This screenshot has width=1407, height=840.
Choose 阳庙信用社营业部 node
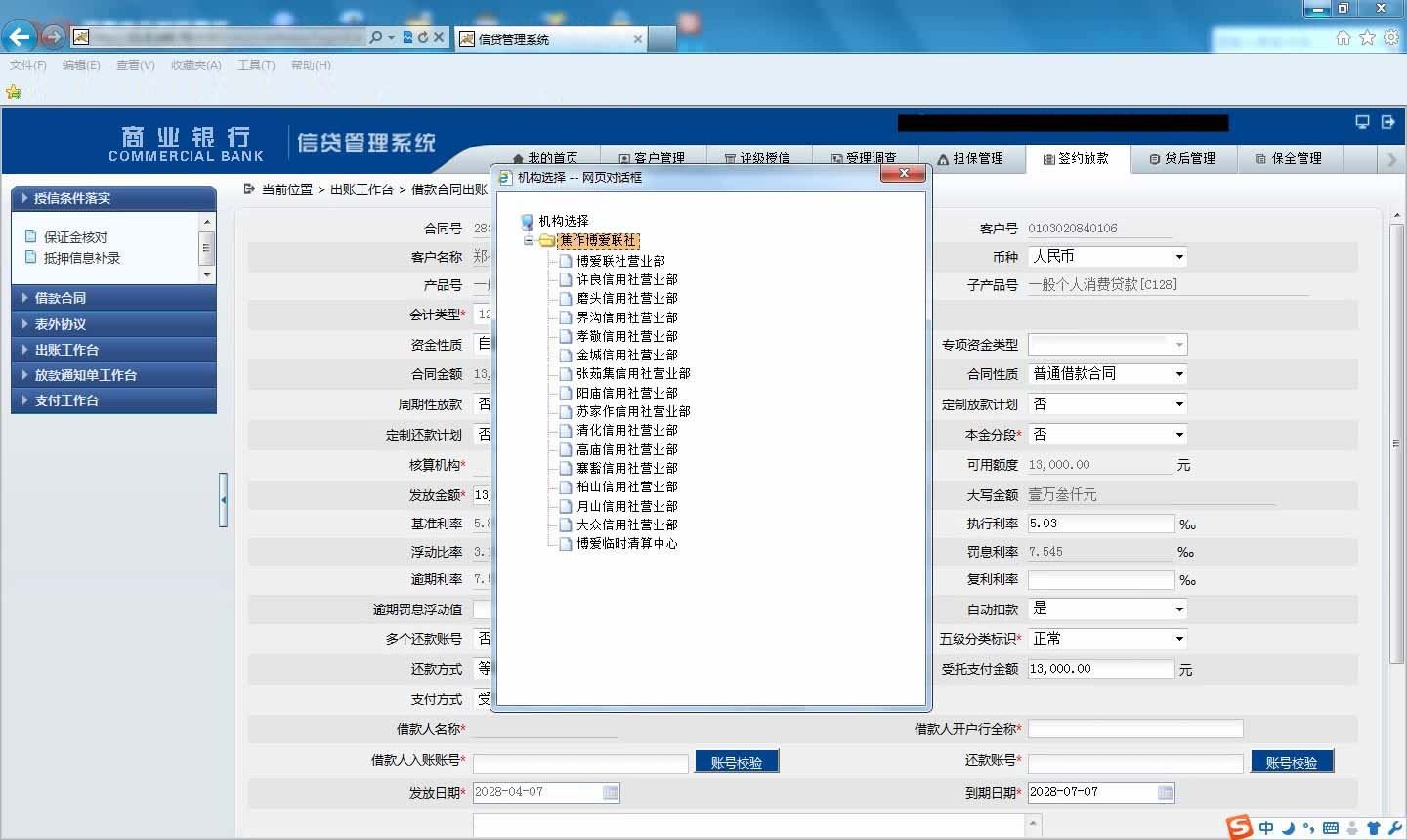pos(626,393)
